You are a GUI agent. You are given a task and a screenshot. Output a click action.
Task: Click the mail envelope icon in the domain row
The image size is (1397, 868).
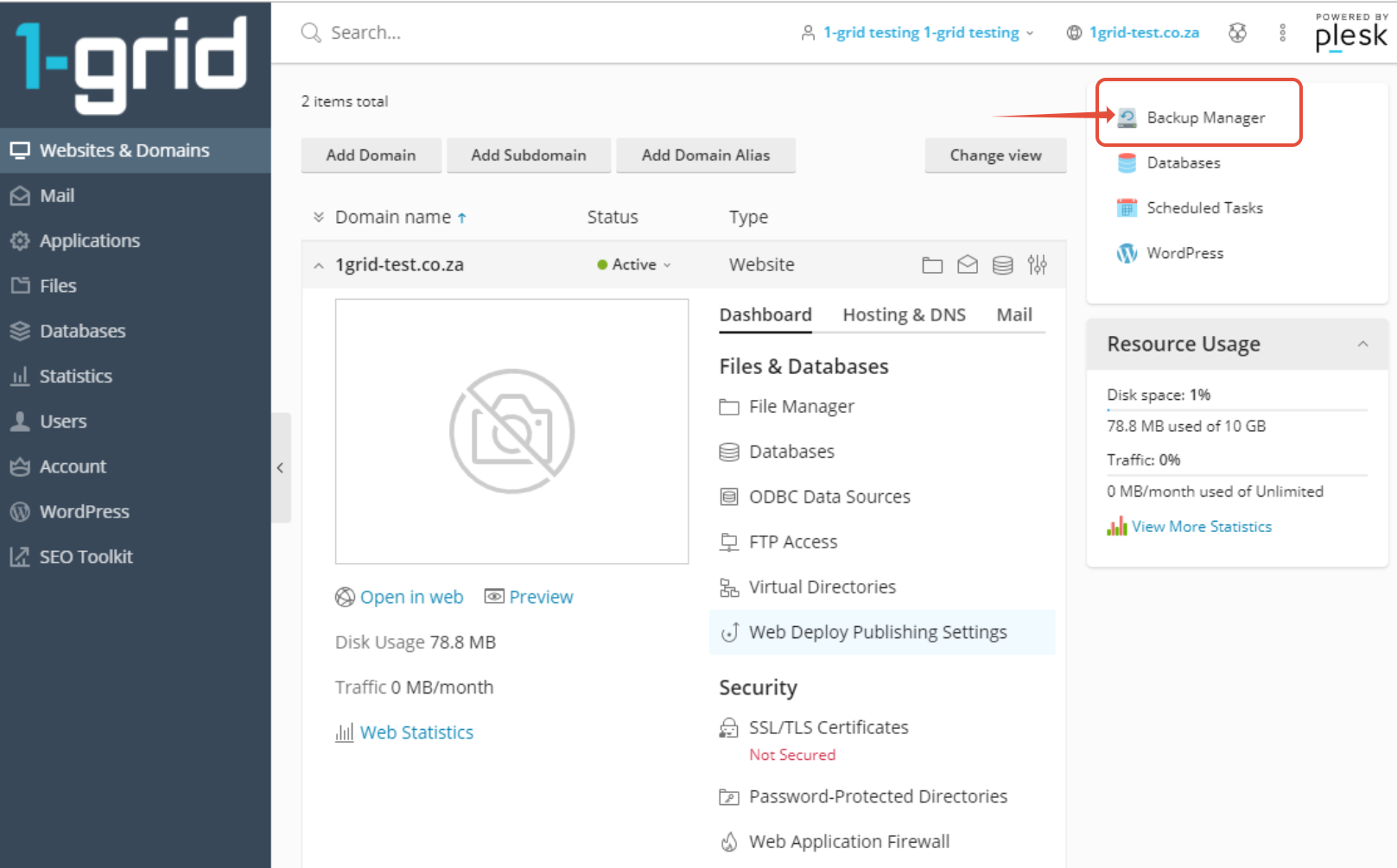pyautogui.click(x=968, y=265)
